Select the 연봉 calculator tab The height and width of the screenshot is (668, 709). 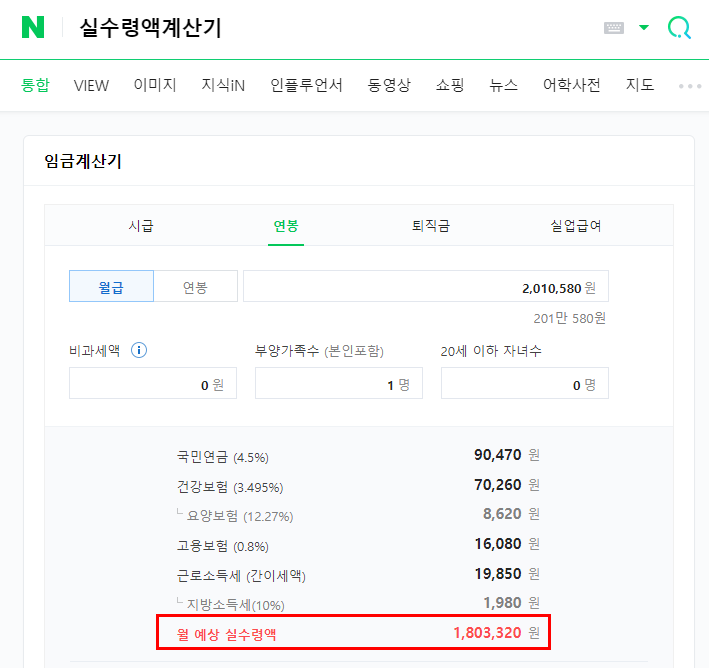tap(286, 225)
